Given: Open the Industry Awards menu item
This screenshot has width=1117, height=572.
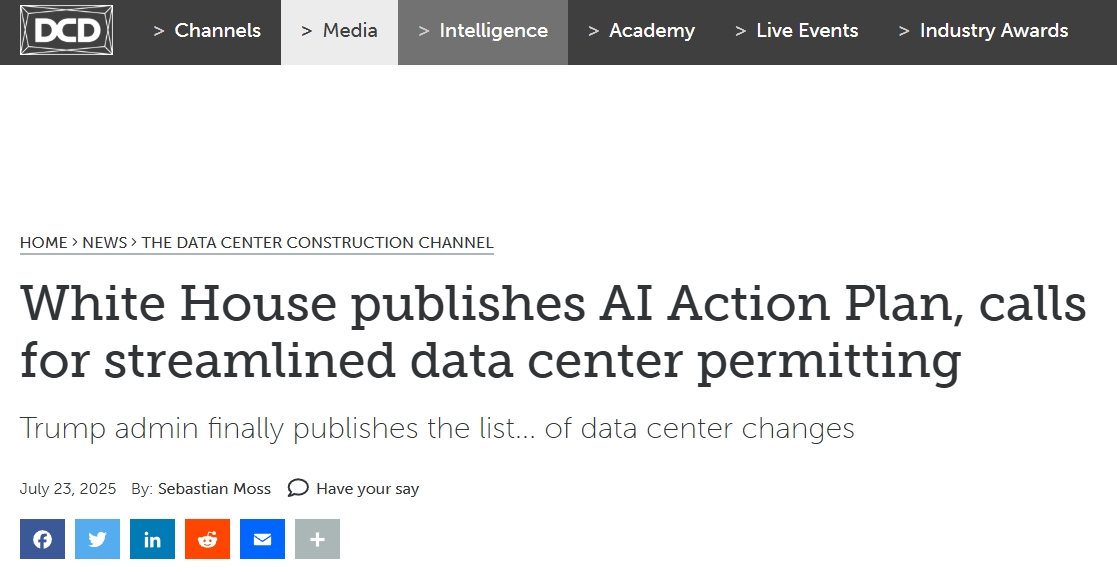Looking at the screenshot, I should (x=984, y=31).
